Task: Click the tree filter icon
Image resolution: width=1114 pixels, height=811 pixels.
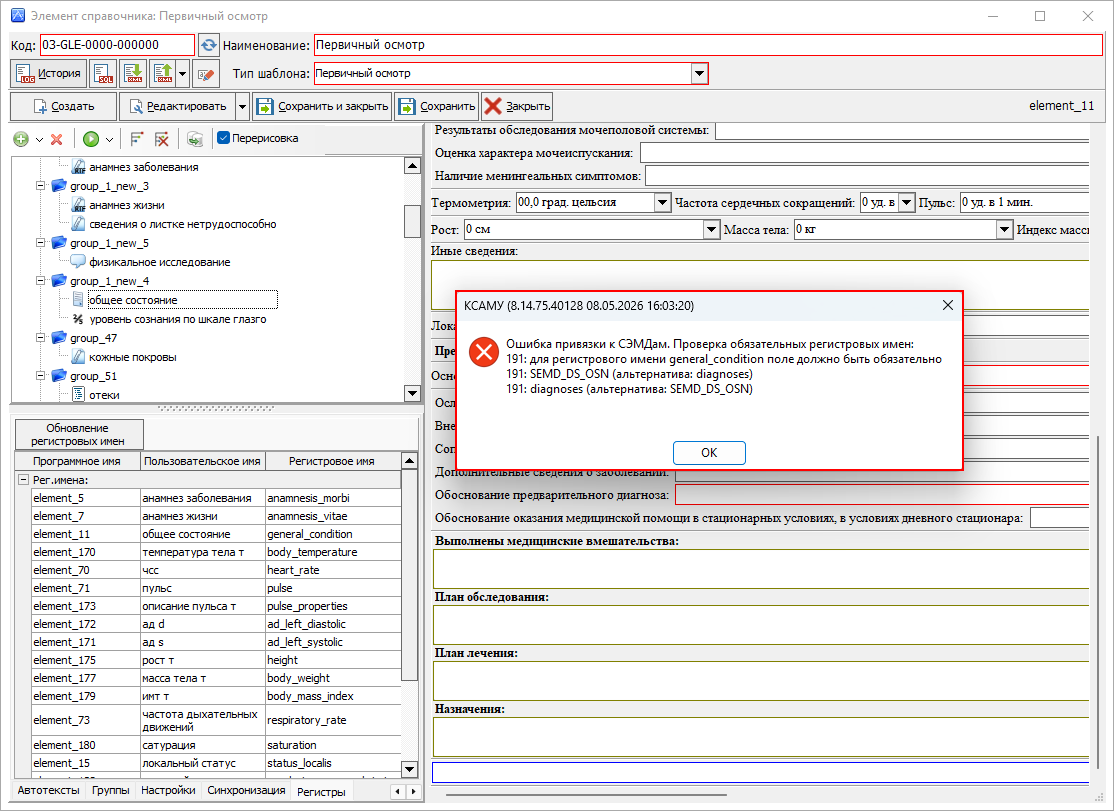Action: point(136,139)
